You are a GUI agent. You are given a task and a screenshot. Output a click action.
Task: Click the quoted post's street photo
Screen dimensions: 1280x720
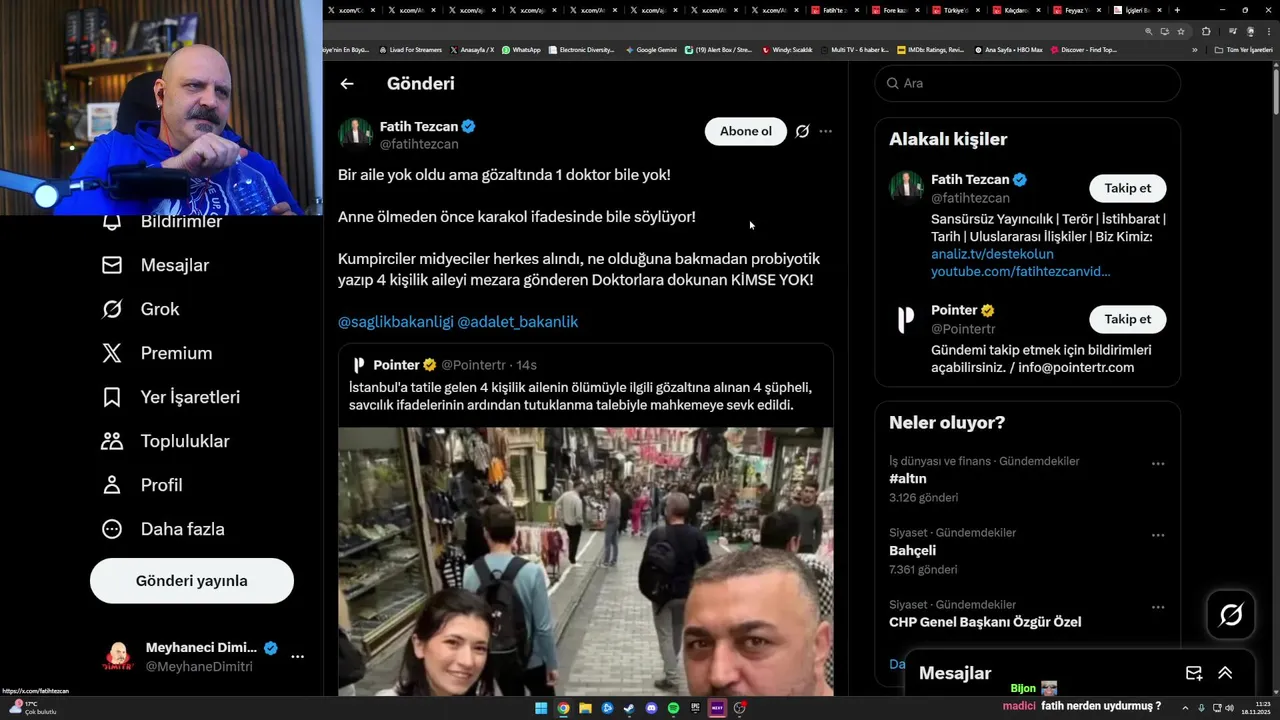585,562
